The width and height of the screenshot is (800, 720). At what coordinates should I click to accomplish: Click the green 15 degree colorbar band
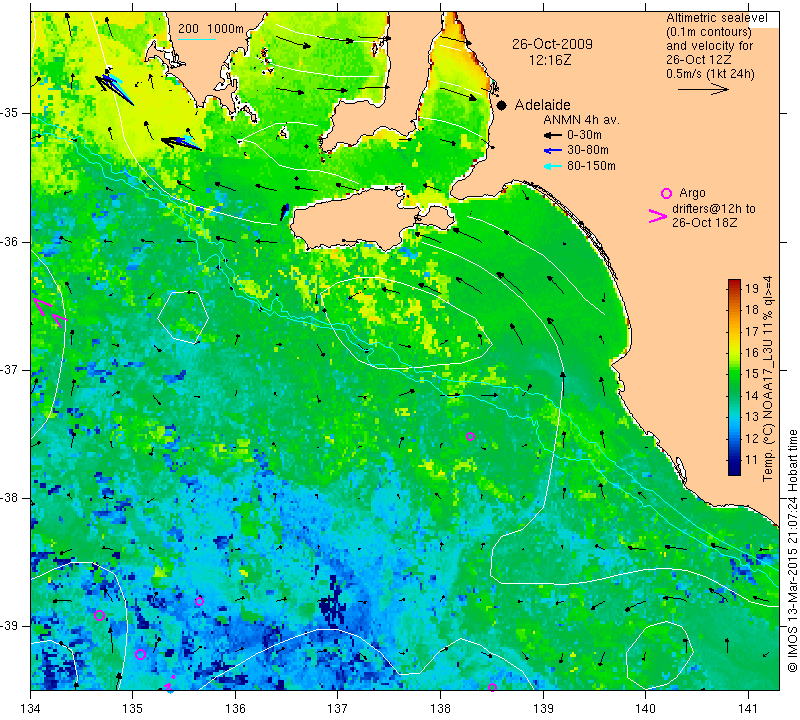pyautogui.click(x=734, y=374)
